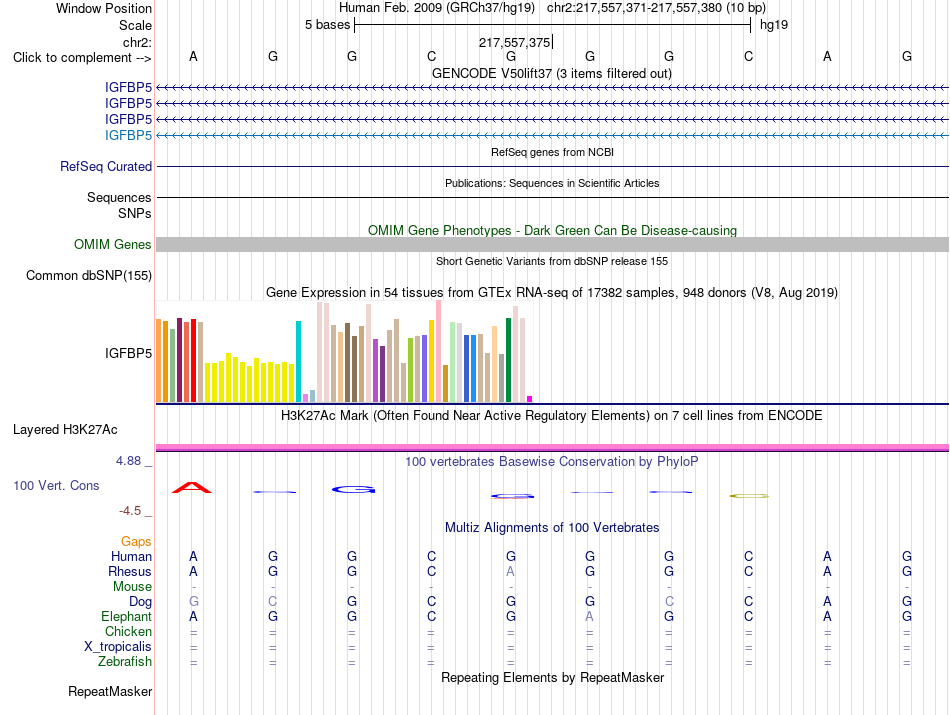Open the GTEx Gene Expression track title

pos(552,293)
